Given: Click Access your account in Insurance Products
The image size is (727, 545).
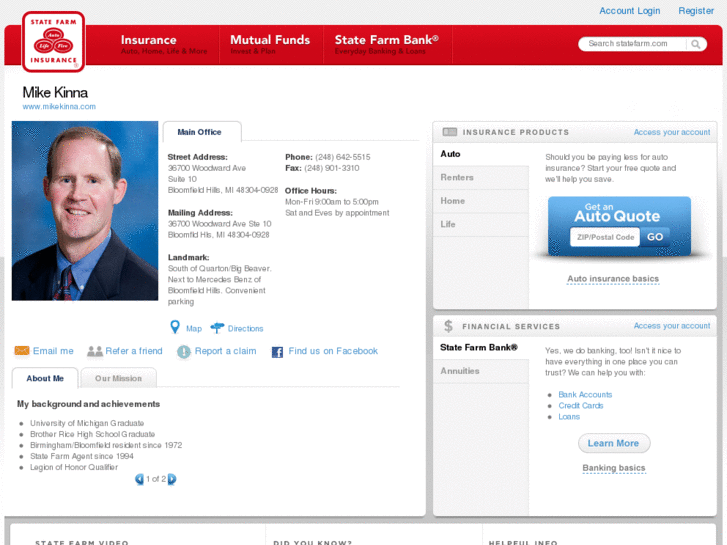Looking at the screenshot, I should tap(672, 132).
